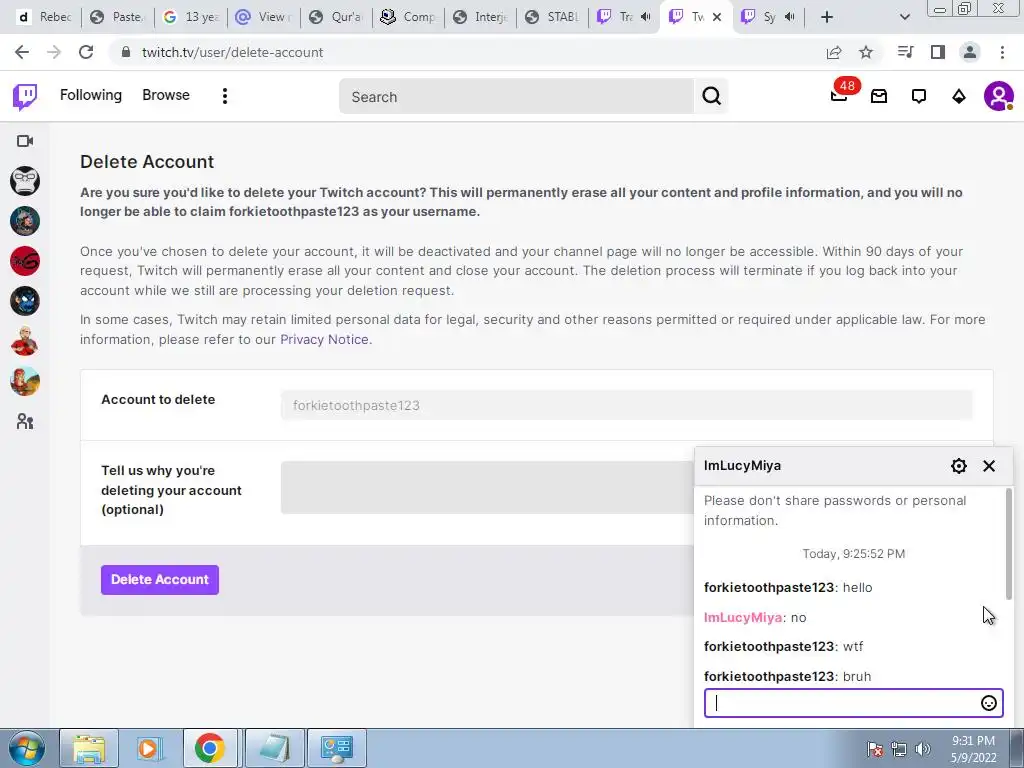This screenshot has width=1024, height=768.
Task: Switch to the Qur'a tab
Action: coord(336,17)
